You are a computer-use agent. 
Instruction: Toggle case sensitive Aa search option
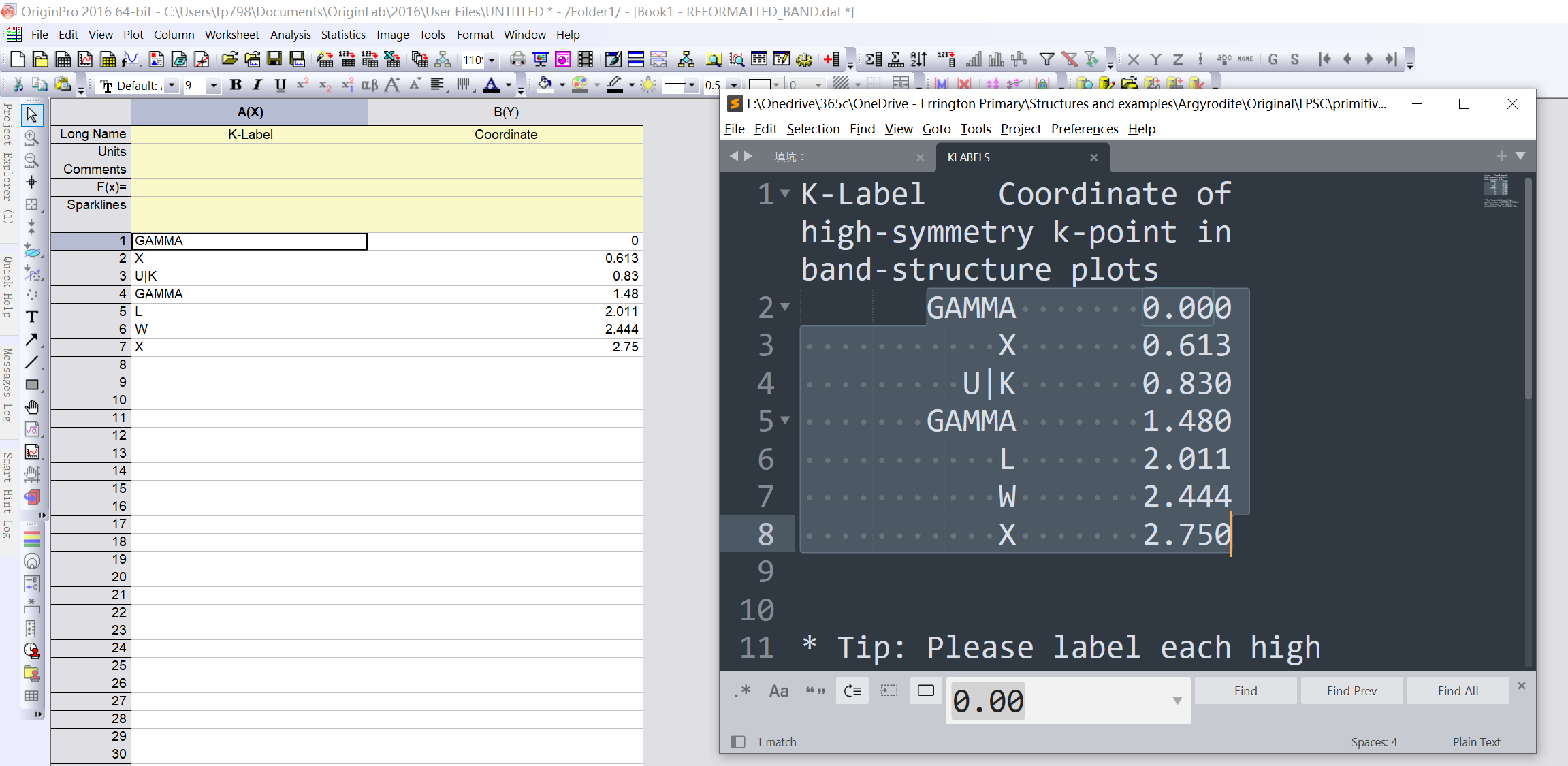(778, 691)
